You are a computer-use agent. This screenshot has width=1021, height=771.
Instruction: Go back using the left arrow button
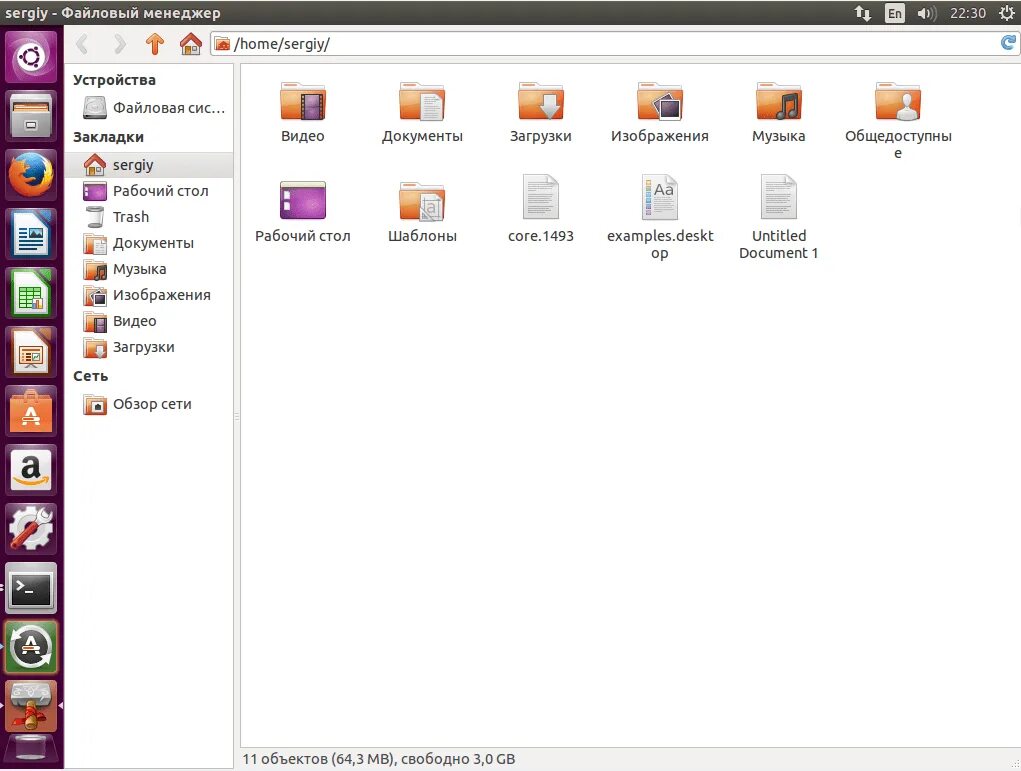coord(83,44)
